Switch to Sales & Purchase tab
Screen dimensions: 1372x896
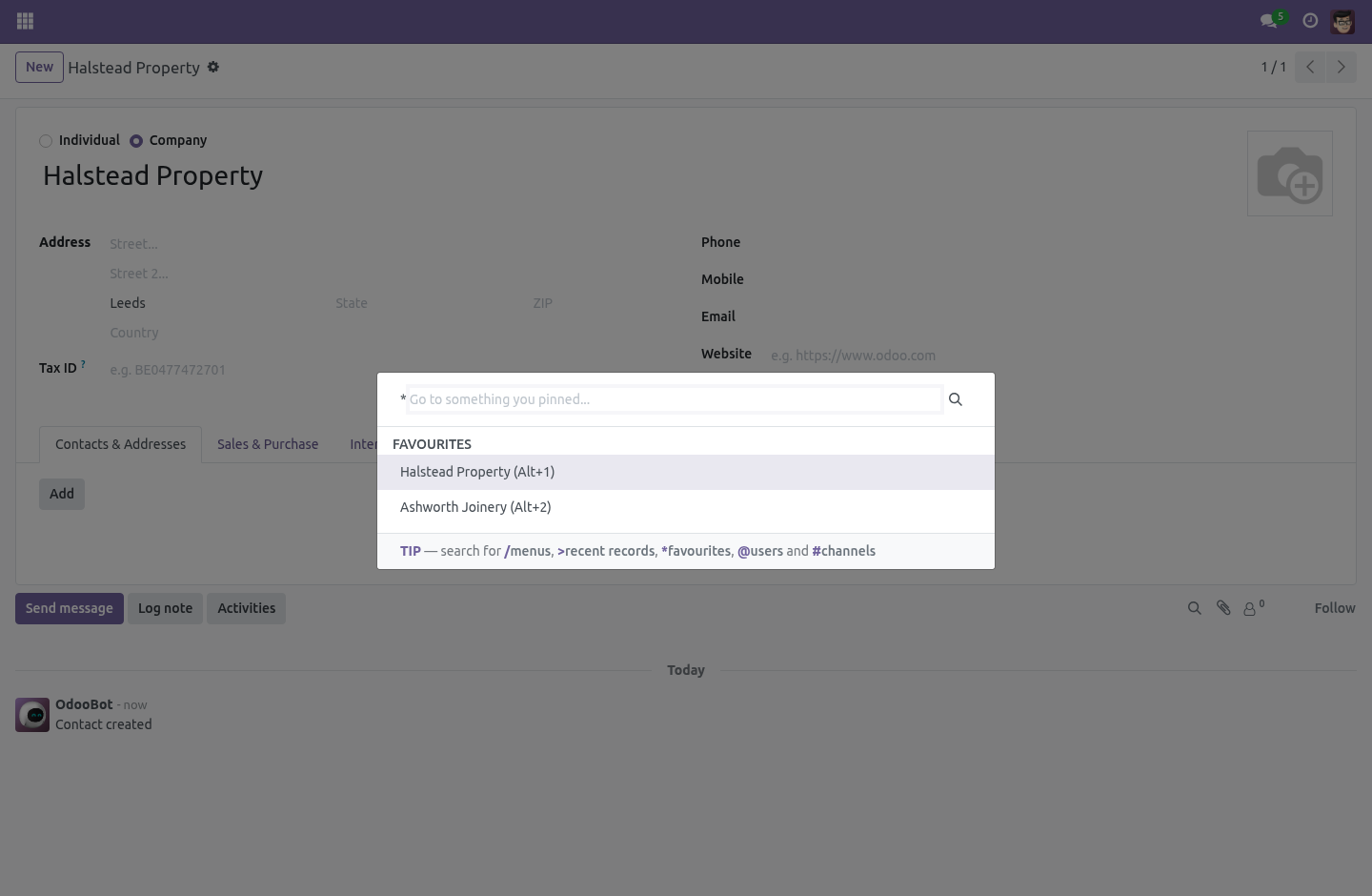pos(268,444)
